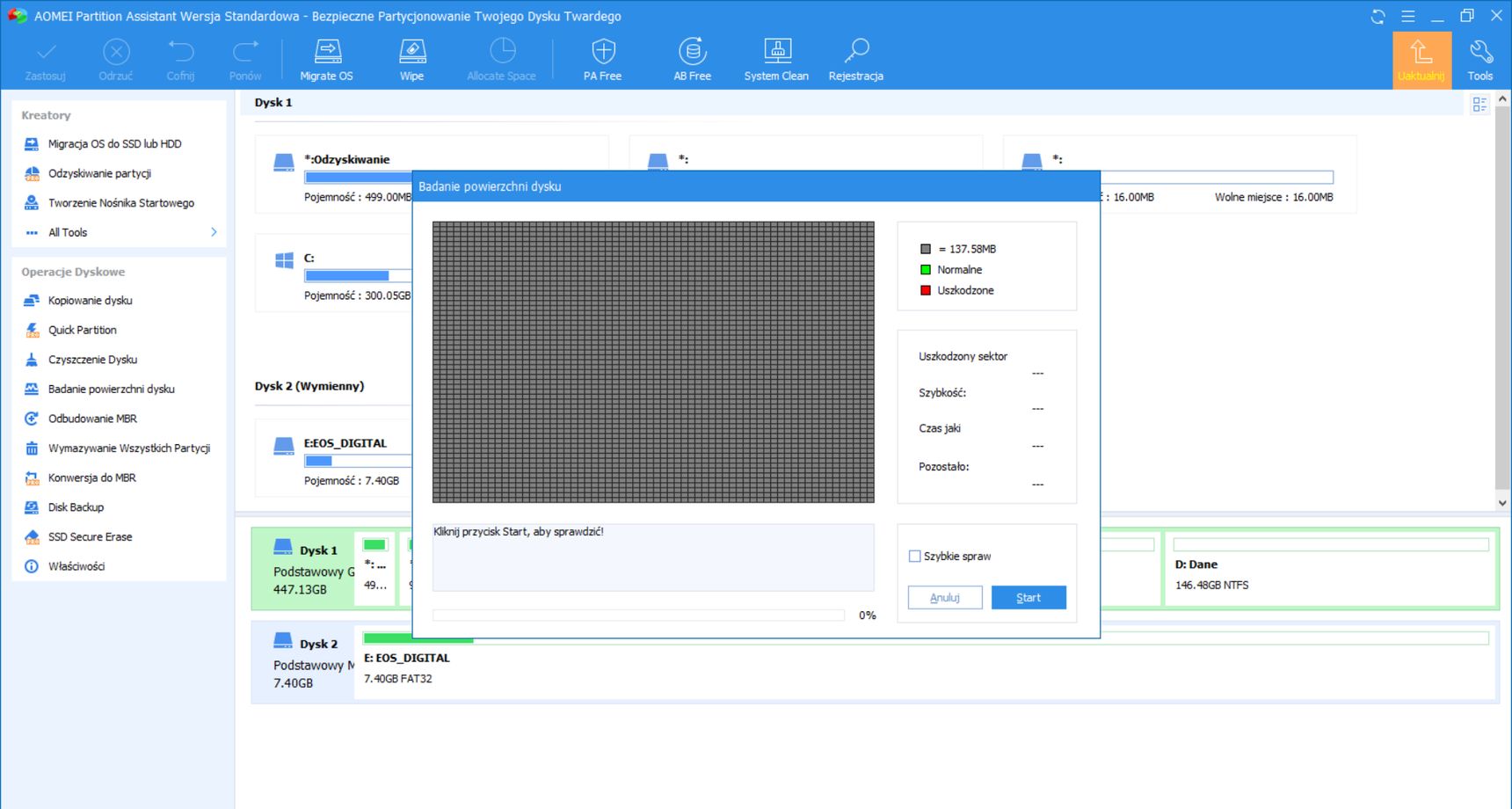Select Konwersja do MBR operation
The width and height of the screenshot is (1512, 809).
92,477
